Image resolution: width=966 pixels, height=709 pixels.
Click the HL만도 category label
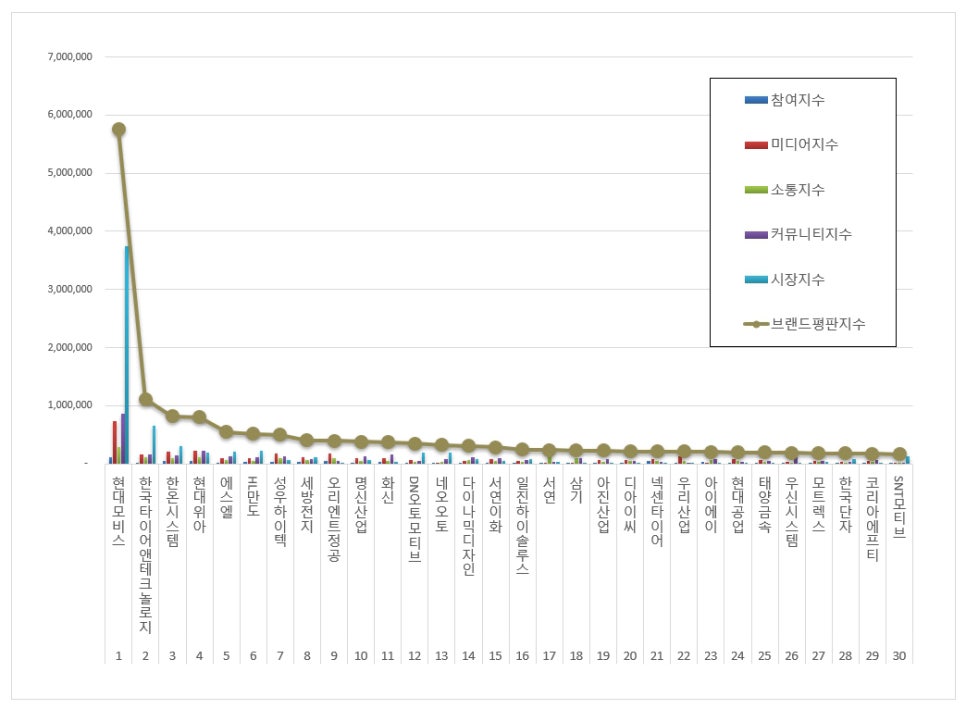[x=253, y=496]
